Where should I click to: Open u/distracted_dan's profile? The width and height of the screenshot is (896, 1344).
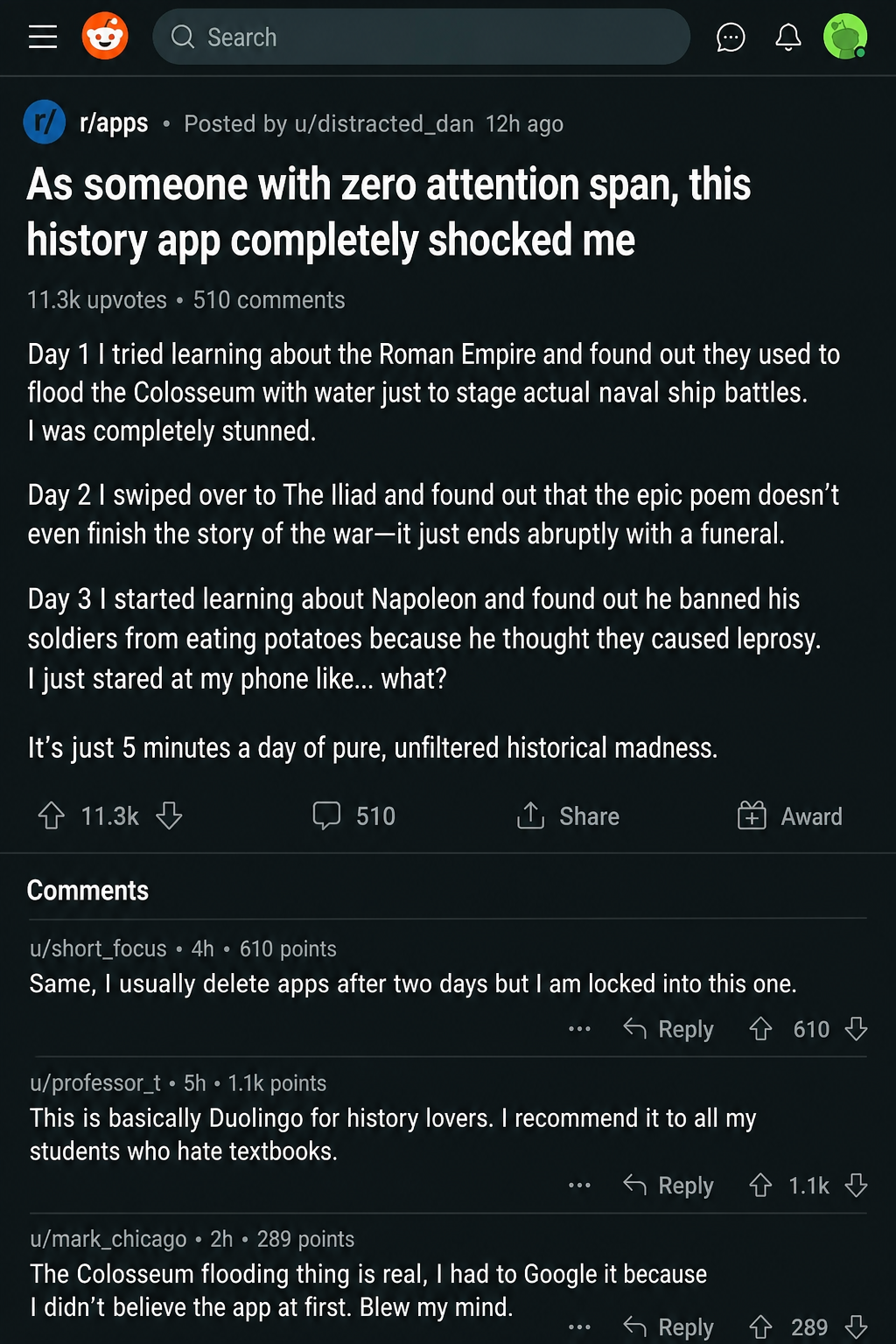(384, 123)
